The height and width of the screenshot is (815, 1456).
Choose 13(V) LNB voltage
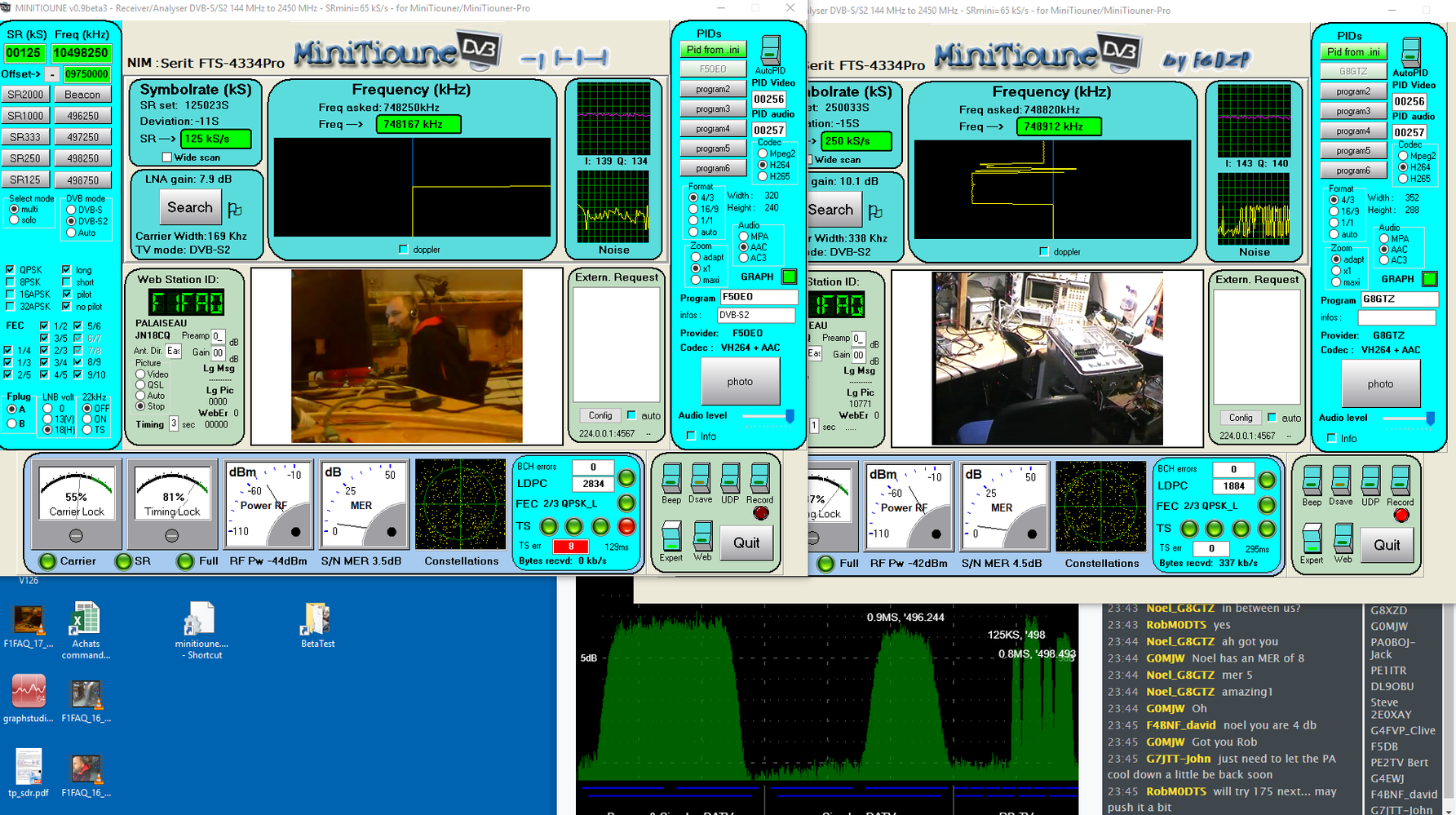click(47, 419)
